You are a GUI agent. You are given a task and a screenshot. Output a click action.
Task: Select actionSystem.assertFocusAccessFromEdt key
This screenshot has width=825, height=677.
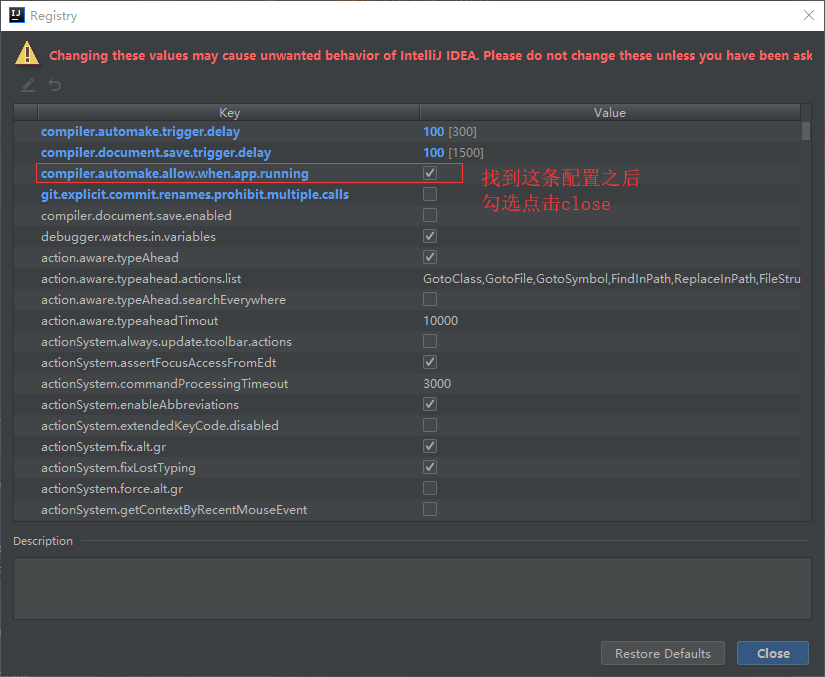(158, 363)
